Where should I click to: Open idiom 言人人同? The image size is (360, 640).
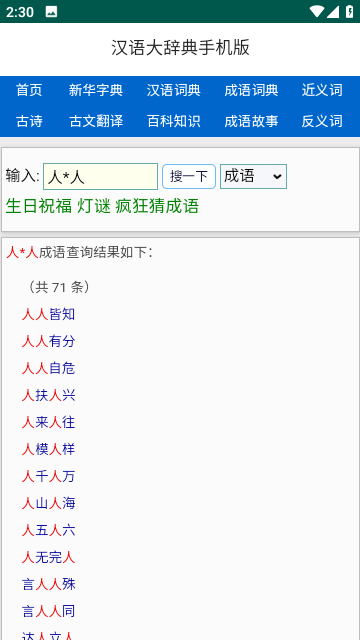click(x=49, y=611)
